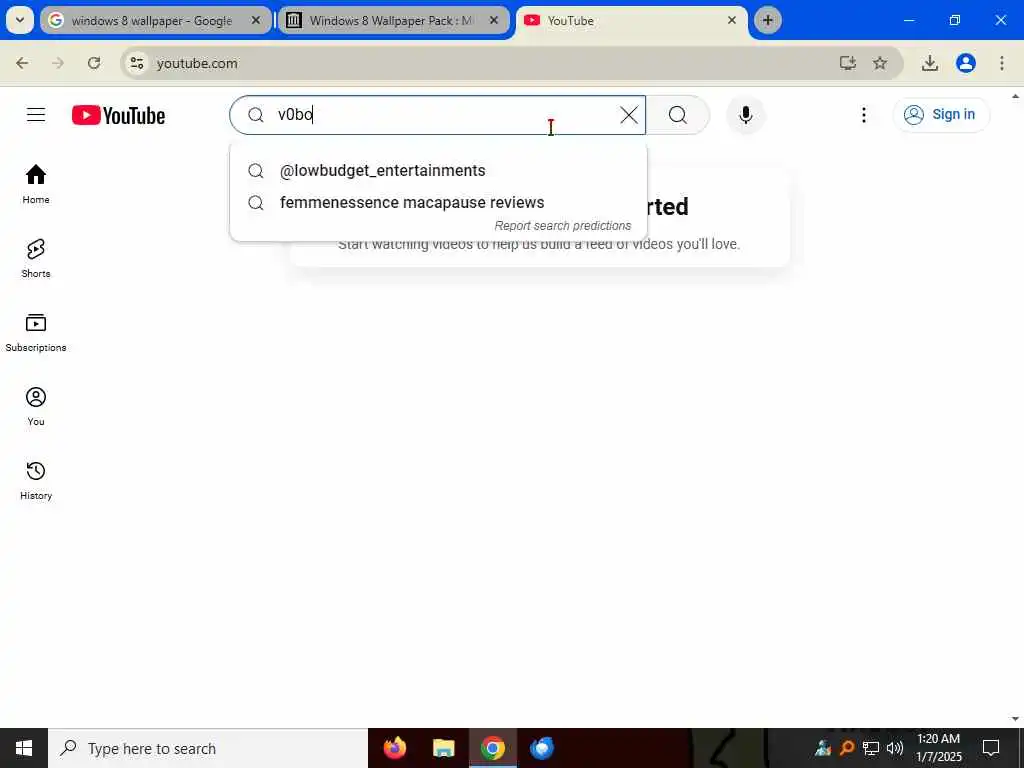Select the YouTube browser tab
The image size is (1024, 768).
(x=626, y=21)
